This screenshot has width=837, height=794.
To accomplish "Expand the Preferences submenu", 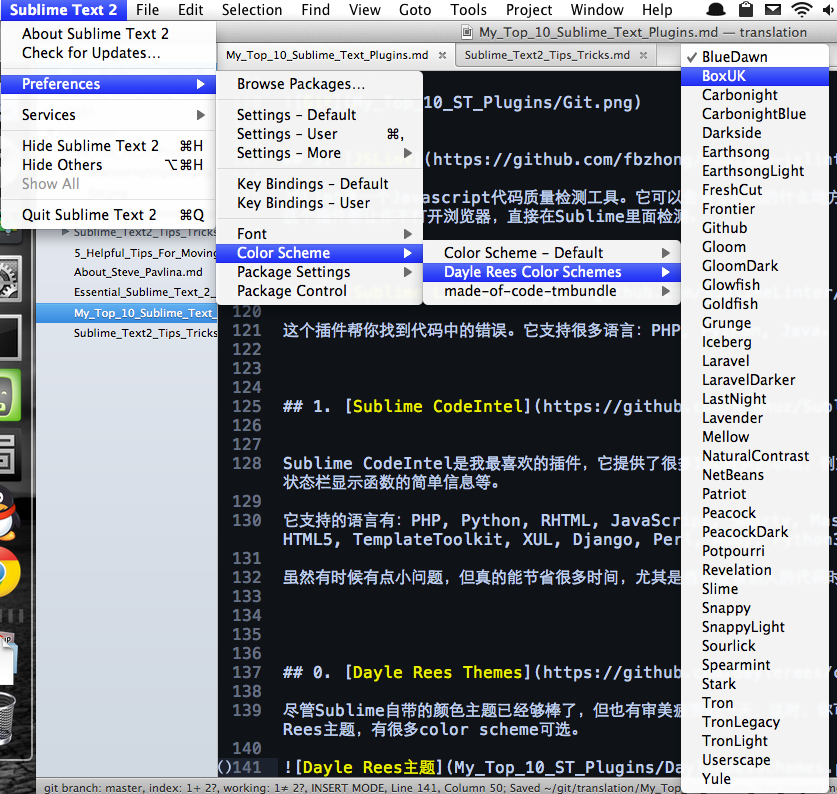I will click(x=108, y=84).
